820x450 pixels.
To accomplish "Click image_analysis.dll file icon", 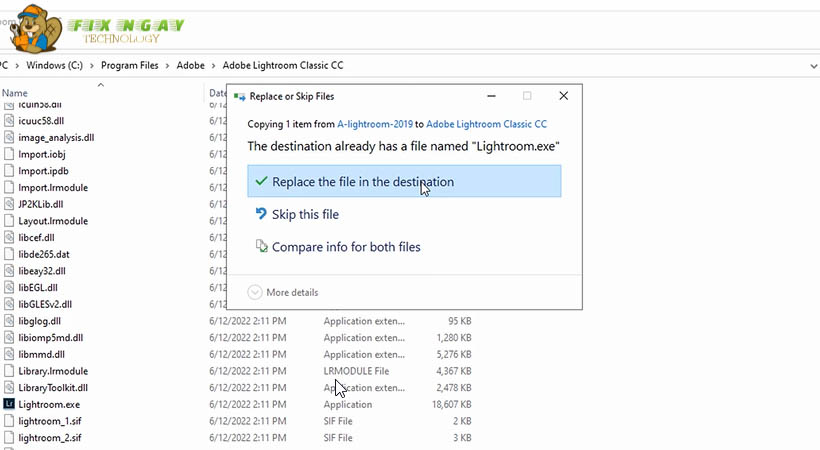I will [8, 137].
